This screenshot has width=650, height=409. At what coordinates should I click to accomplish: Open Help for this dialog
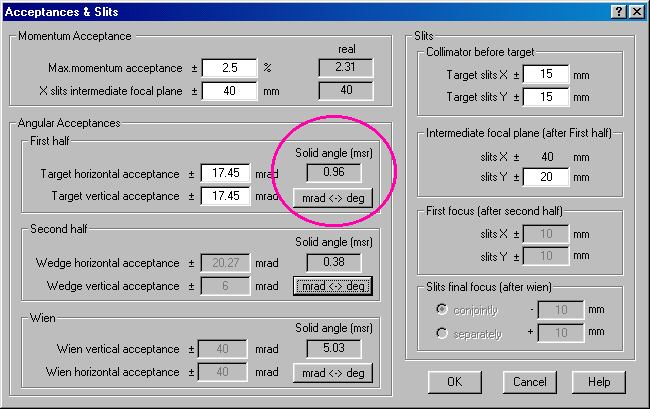point(599,382)
